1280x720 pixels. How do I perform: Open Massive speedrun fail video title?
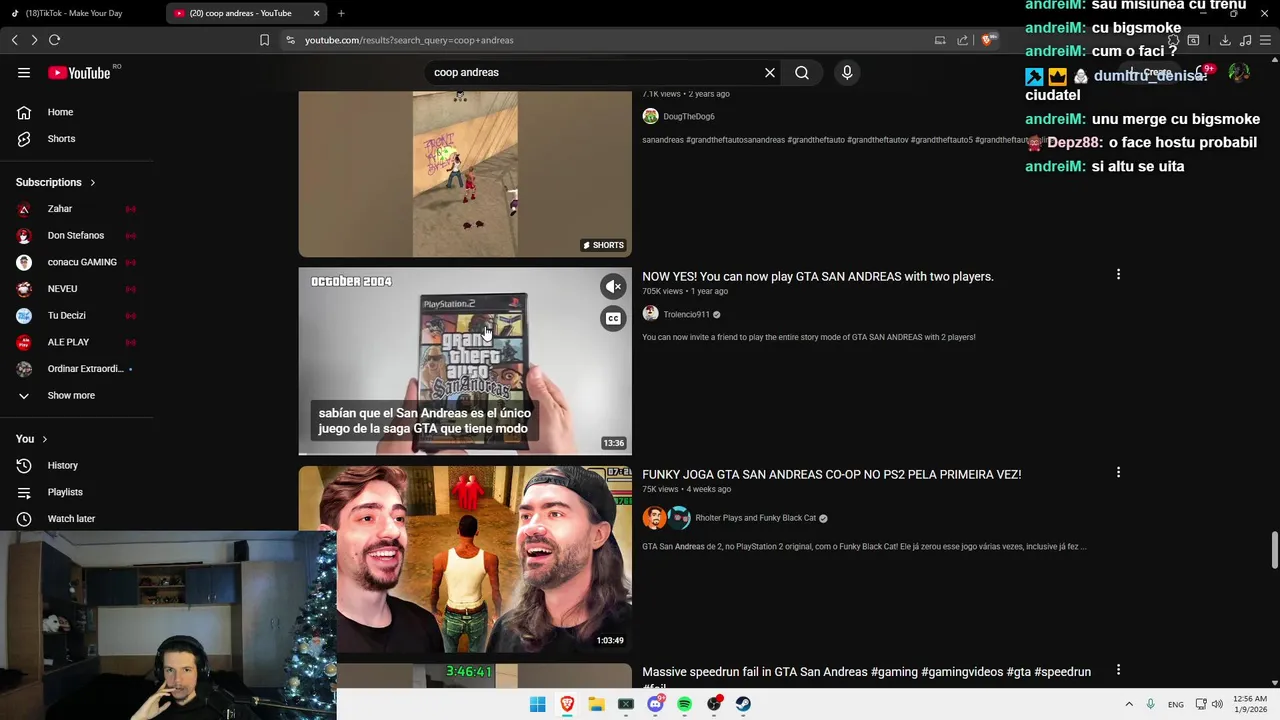pos(866,672)
